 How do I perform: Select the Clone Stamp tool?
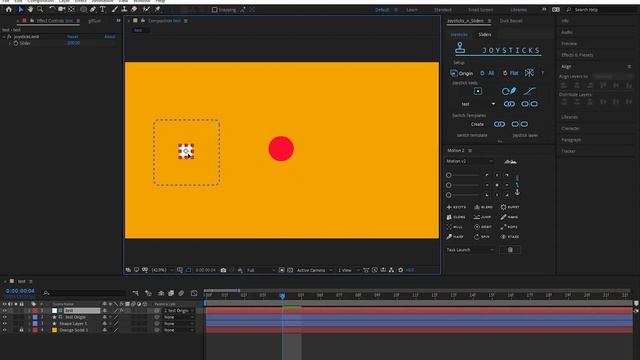pyautogui.click(x=124, y=9)
